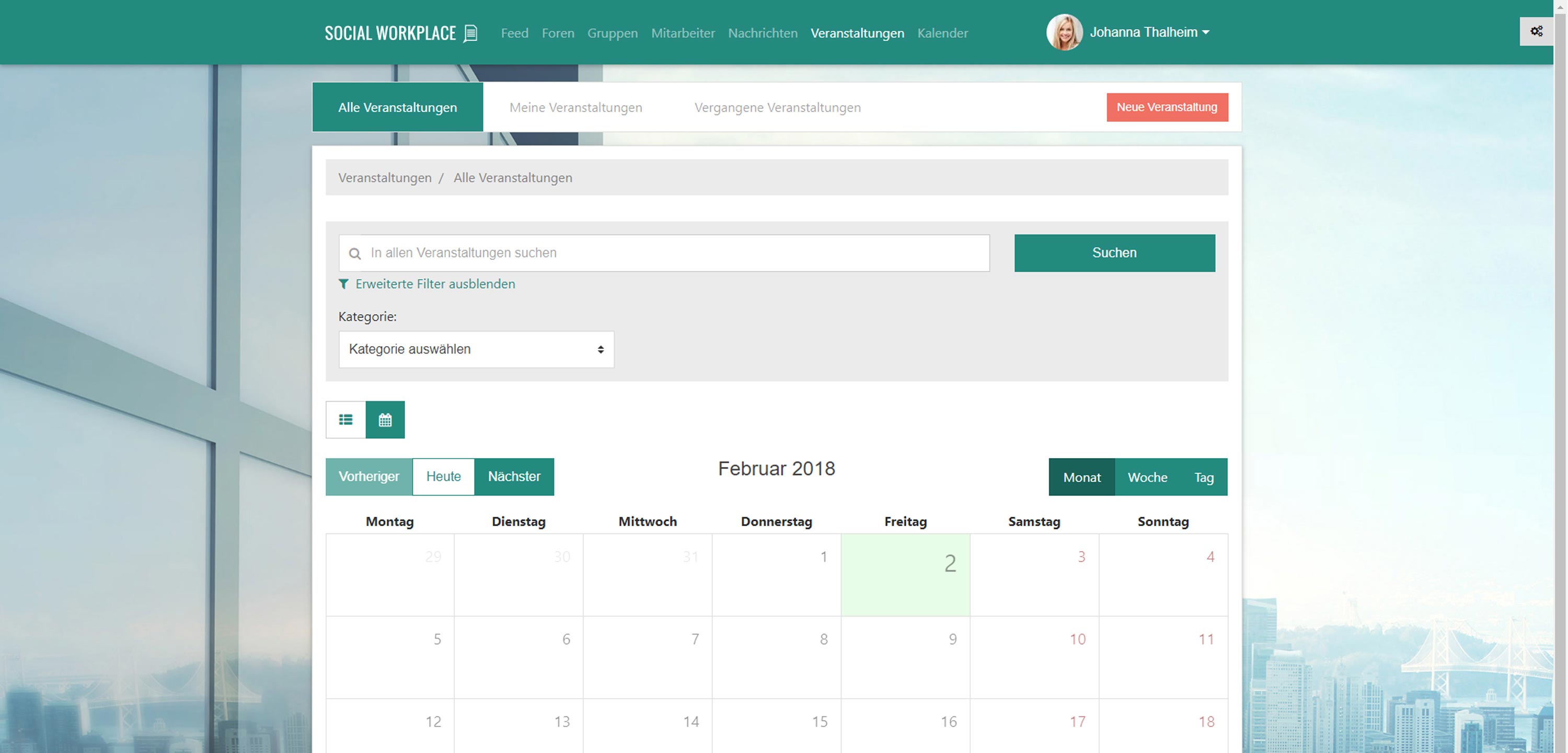Click the Social Workplace logo icon
Image resolution: width=1568 pixels, height=753 pixels.
470,33
